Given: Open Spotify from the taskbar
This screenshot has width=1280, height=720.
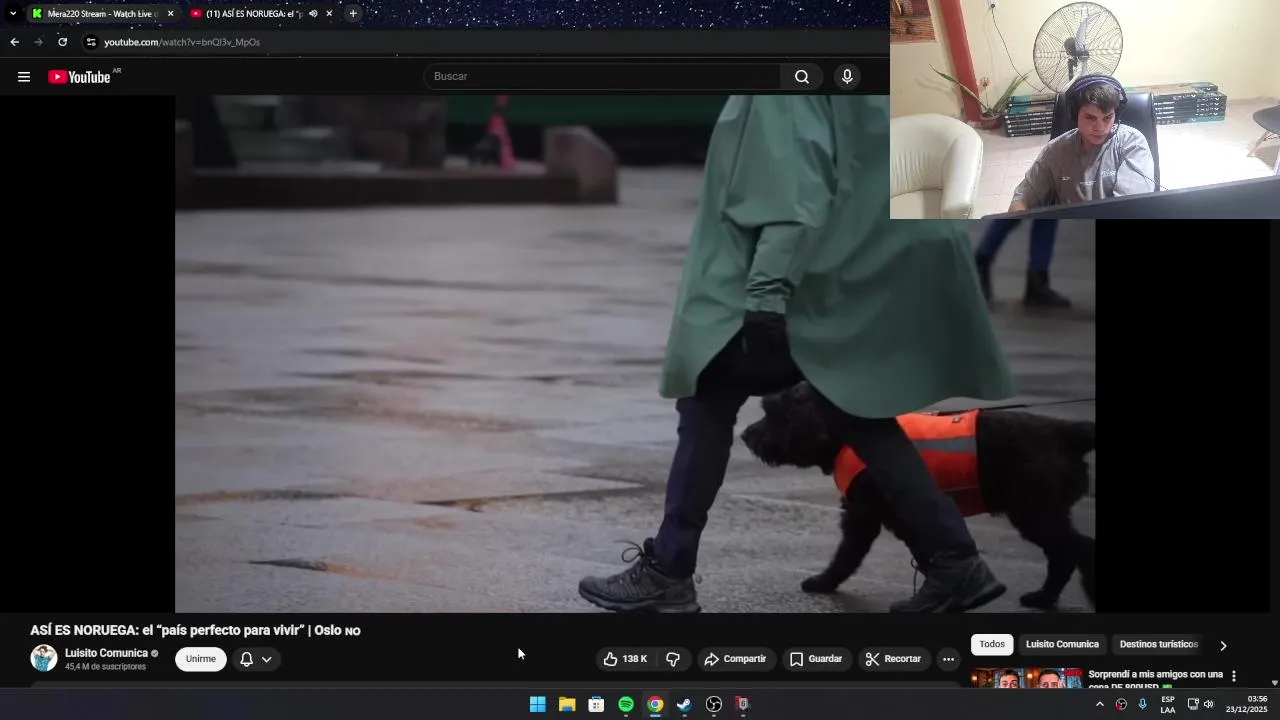Looking at the screenshot, I should tap(626, 704).
